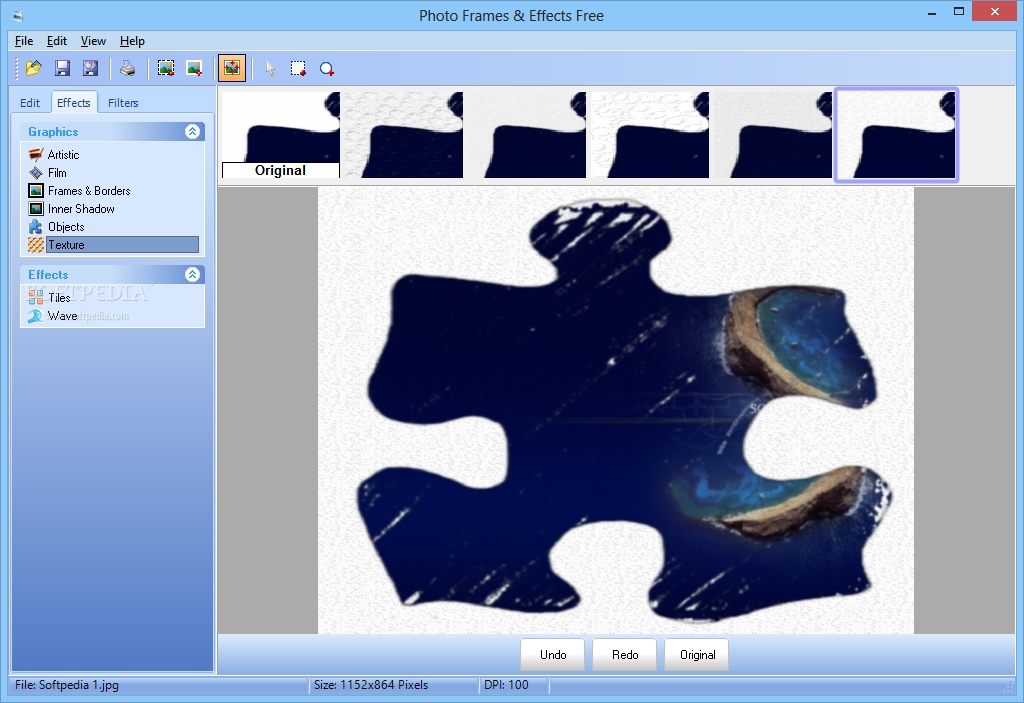Click the toolbar drag handle grip
The image size is (1024, 703).
[x=16, y=68]
